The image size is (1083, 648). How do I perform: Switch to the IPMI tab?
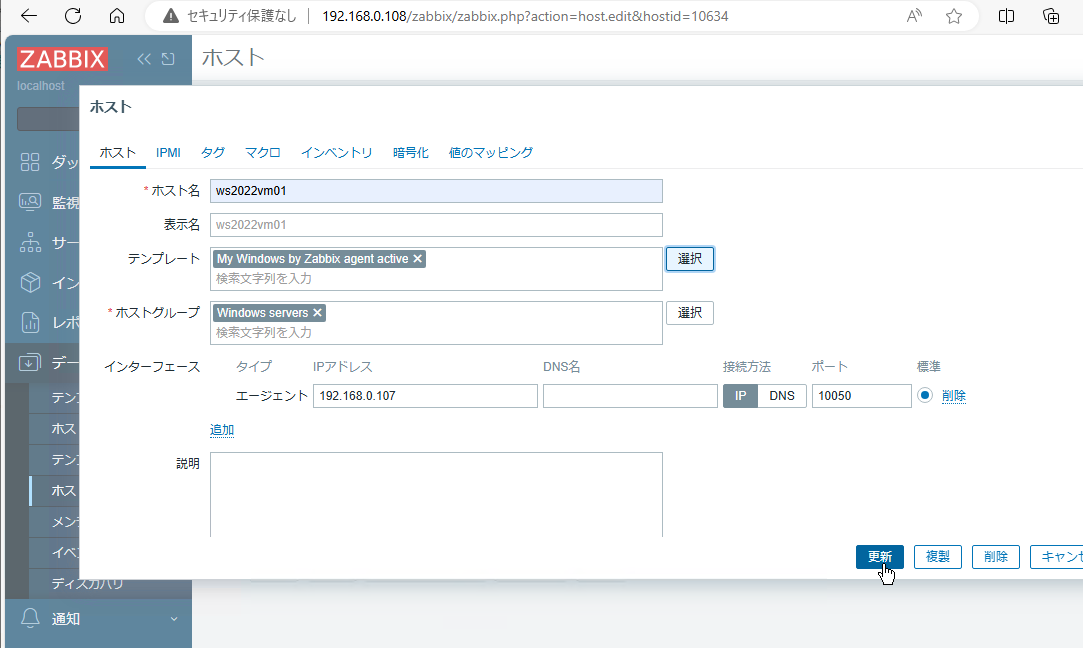(x=168, y=152)
